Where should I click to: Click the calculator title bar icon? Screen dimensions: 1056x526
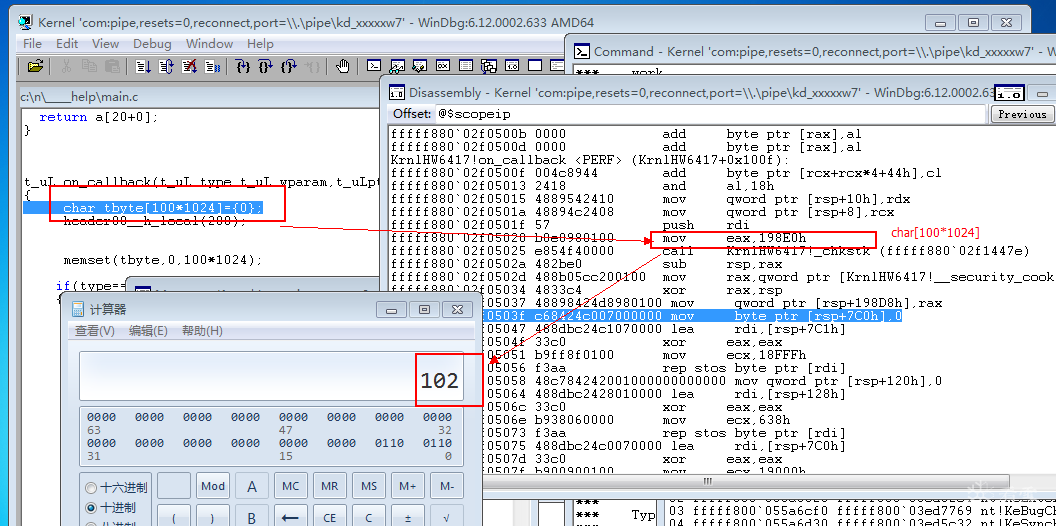pos(79,310)
